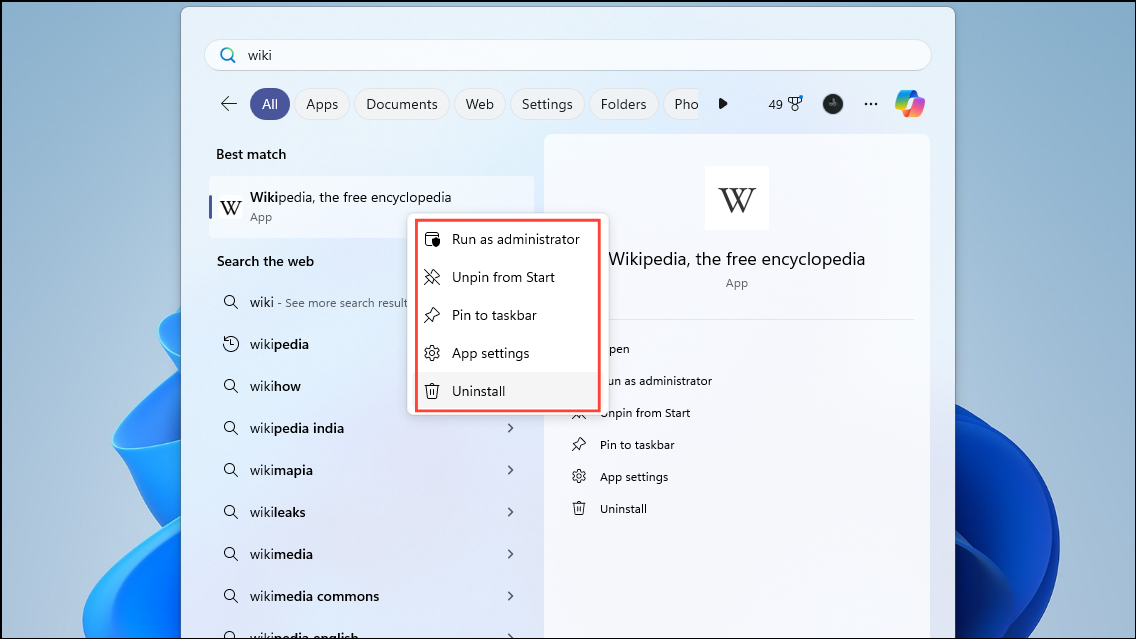The height and width of the screenshot is (639, 1136).
Task: Click the Wikipedia W icon in Best match
Action: (x=230, y=207)
